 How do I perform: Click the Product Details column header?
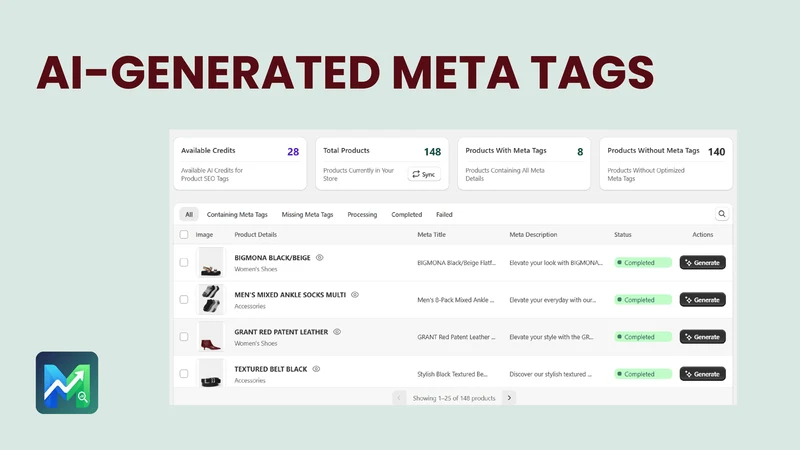(256, 235)
